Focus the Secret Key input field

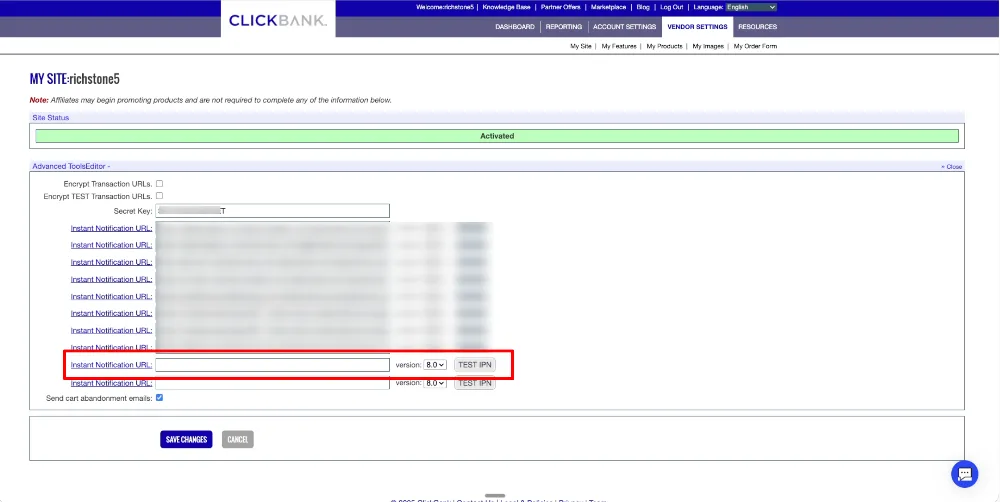pyautogui.click(x=272, y=211)
